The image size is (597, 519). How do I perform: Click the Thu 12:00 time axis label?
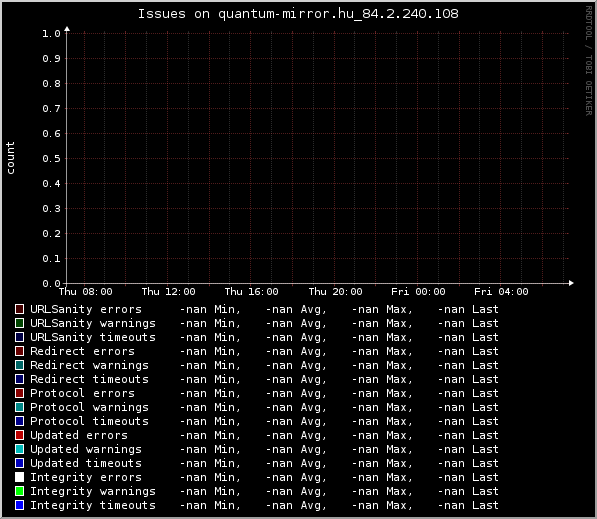(x=169, y=292)
